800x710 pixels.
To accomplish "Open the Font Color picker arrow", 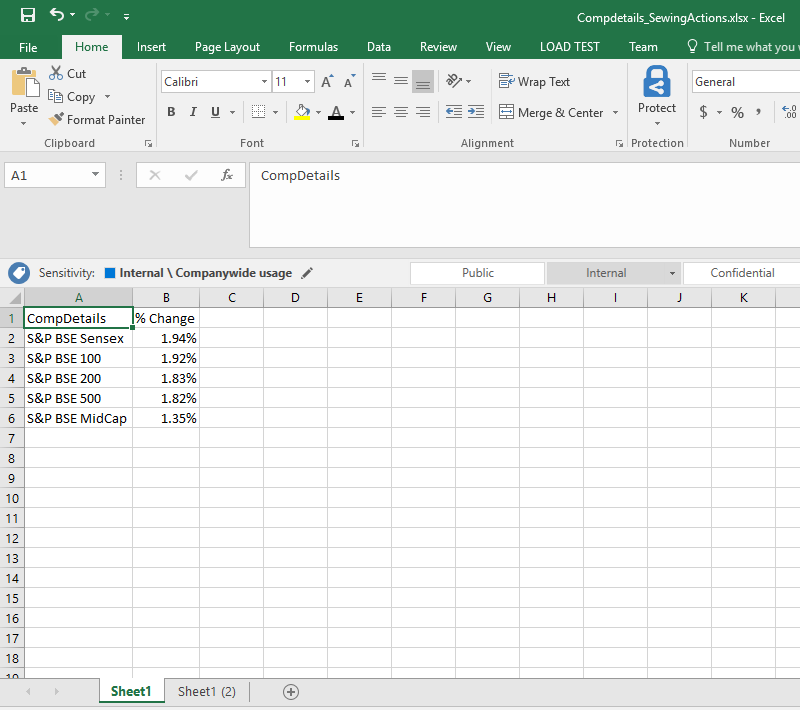I will point(352,114).
